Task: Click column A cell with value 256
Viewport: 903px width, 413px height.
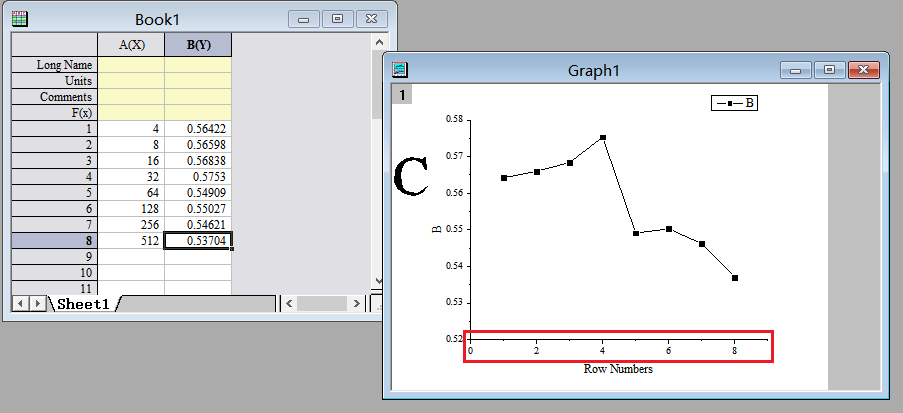Action: (131, 225)
